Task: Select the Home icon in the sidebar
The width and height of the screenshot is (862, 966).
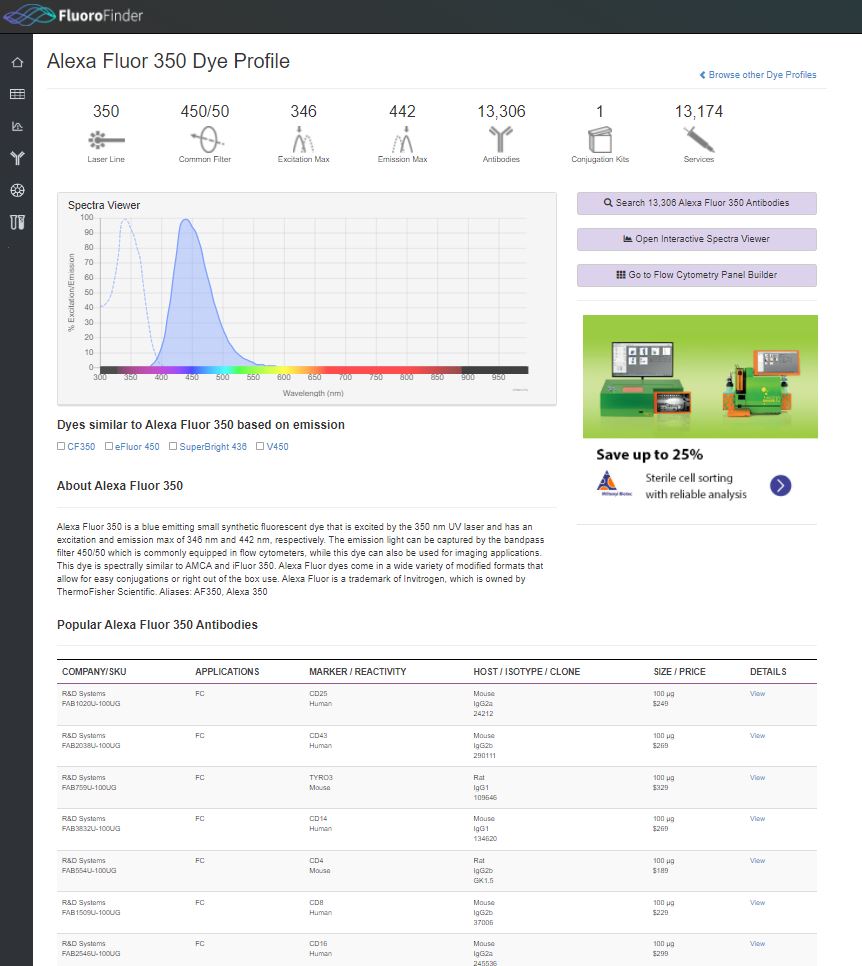Action: [x=16, y=62]
